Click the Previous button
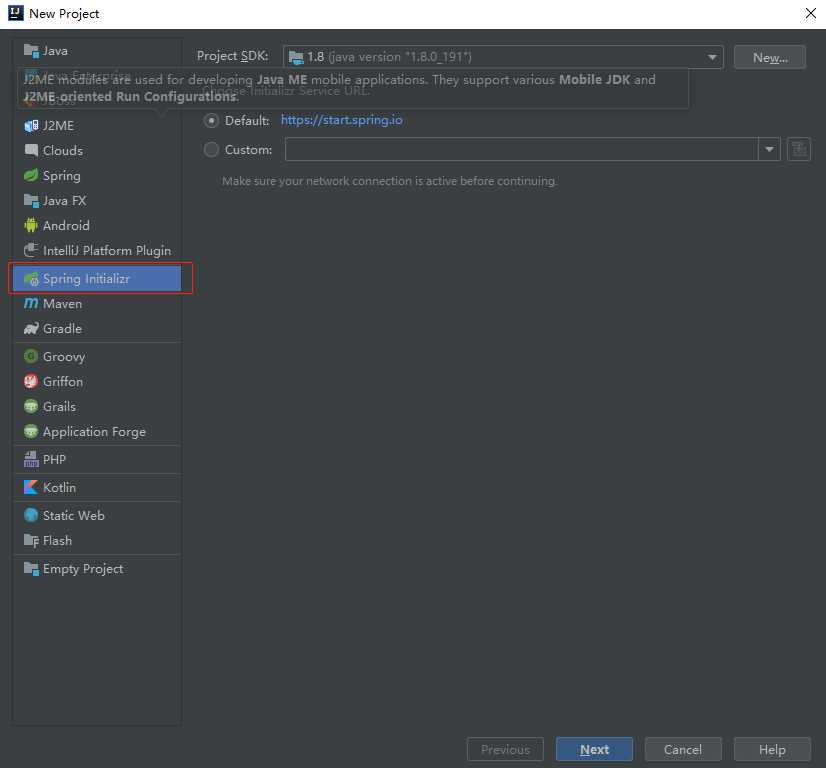The height and width of the screenshot is (768, 826). coord(505,750)
